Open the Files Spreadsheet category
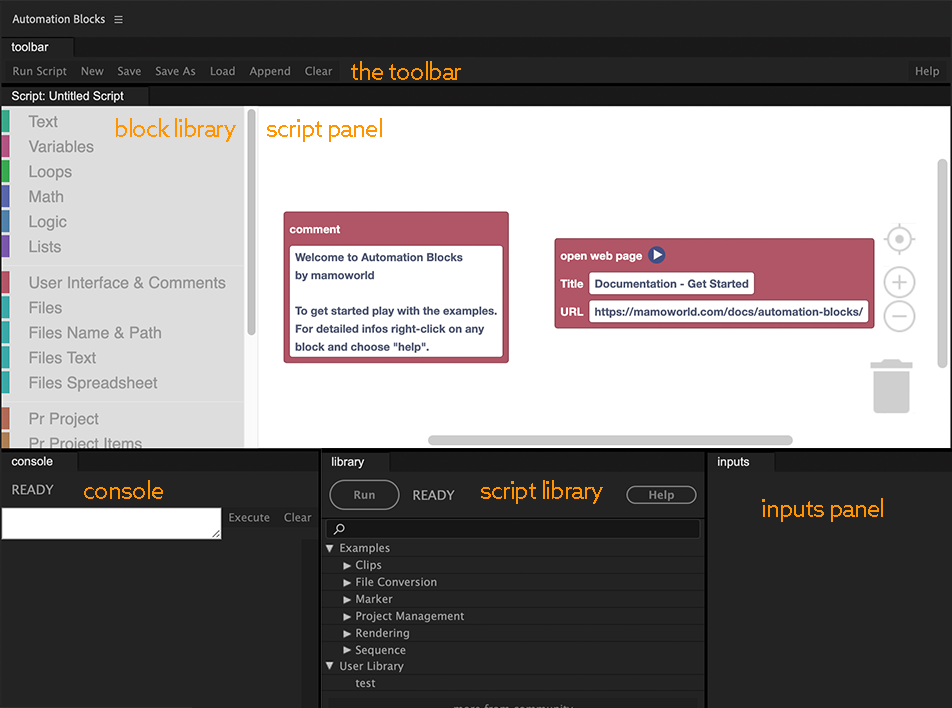The height and width of the screenshot is (708, 952). (93, 383)
